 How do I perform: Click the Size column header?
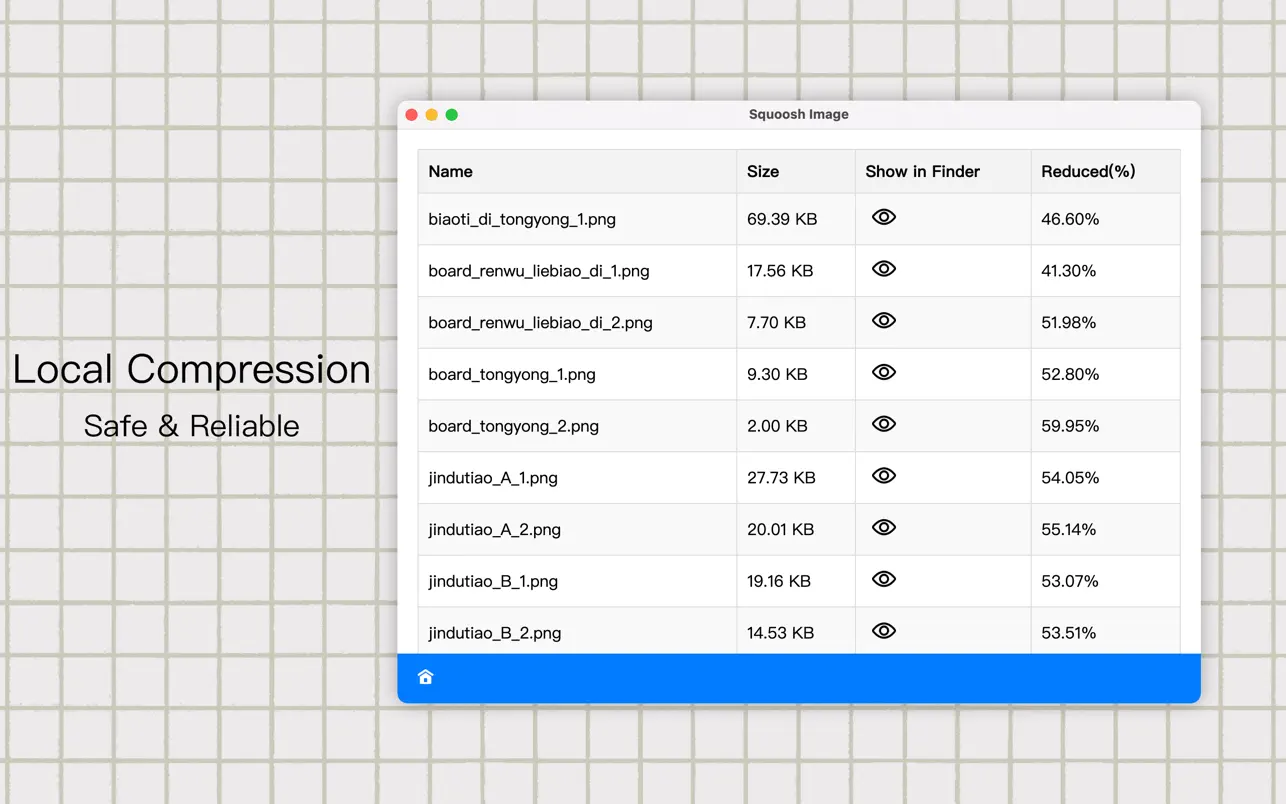763,171
